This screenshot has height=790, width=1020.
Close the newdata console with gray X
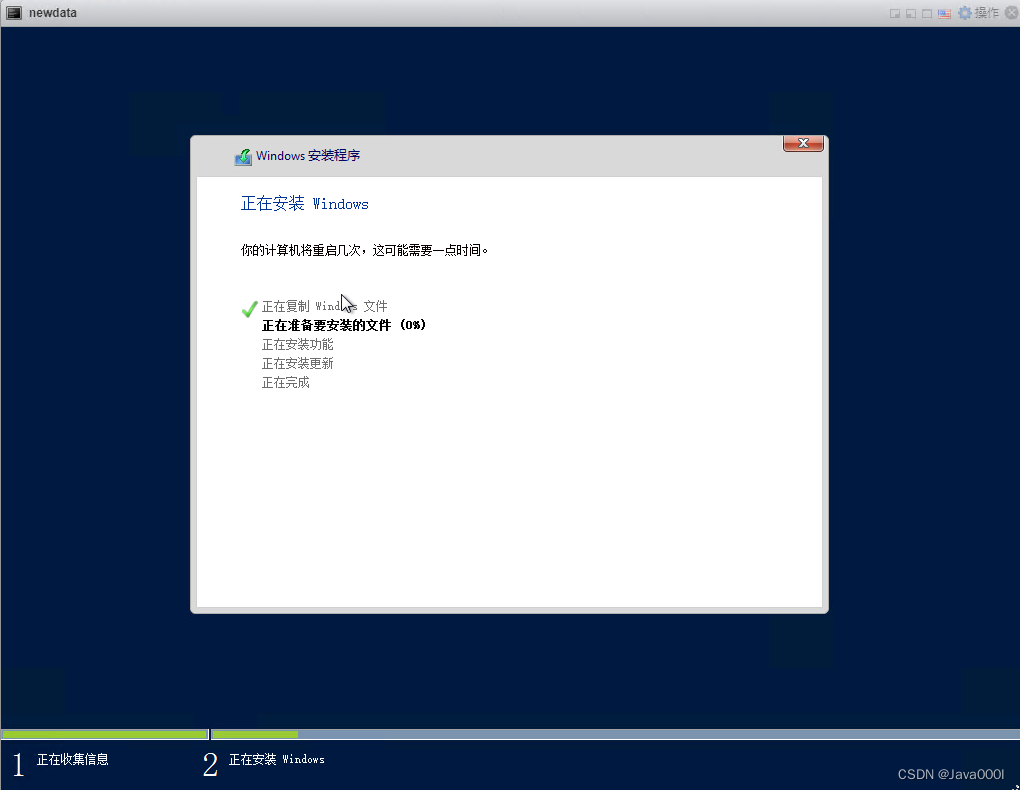pos(1012,12)
